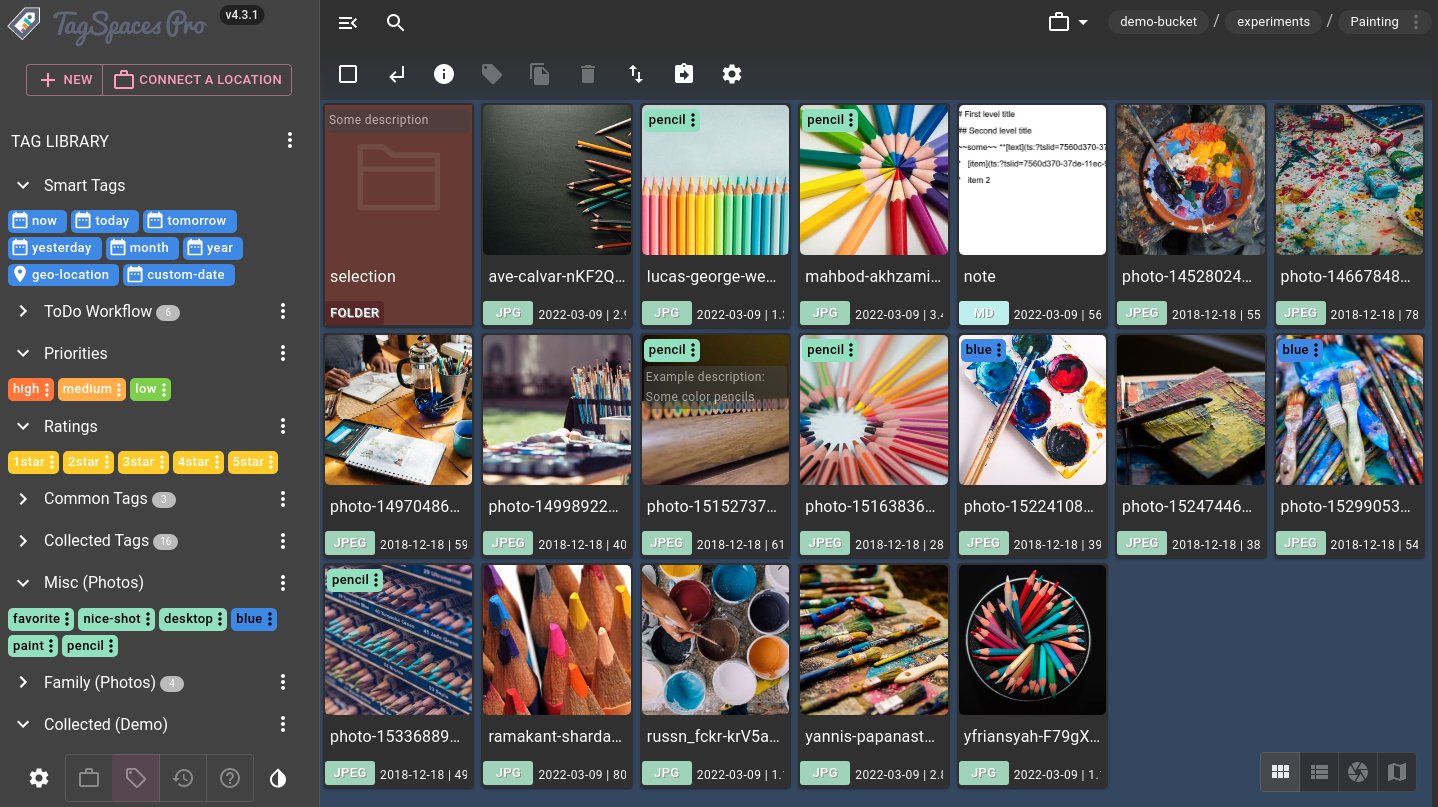Toggle the dark theme switch icon

pos(278,778)
